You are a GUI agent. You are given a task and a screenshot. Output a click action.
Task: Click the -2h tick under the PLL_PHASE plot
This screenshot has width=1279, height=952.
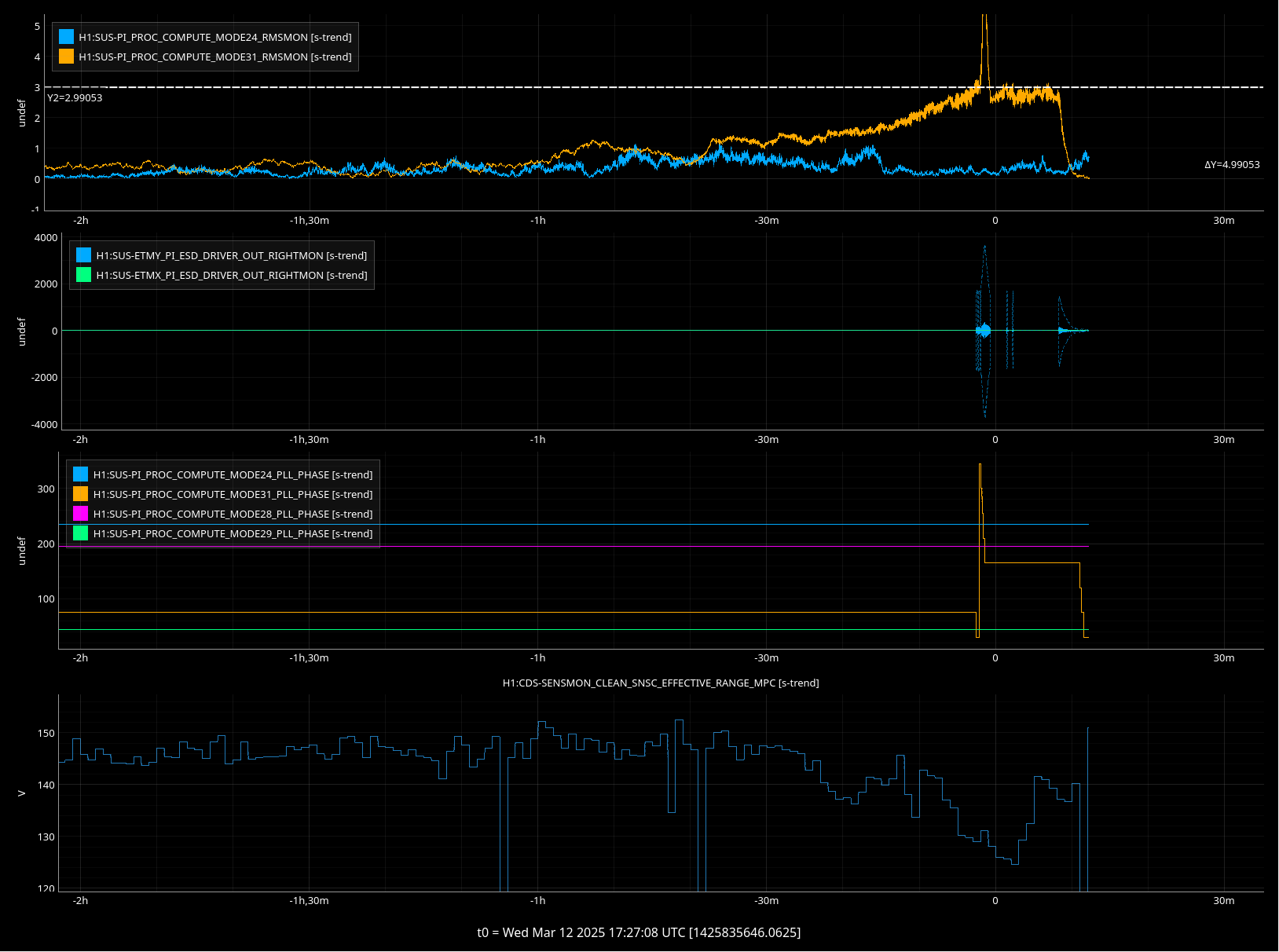click(x=80, y=658)
